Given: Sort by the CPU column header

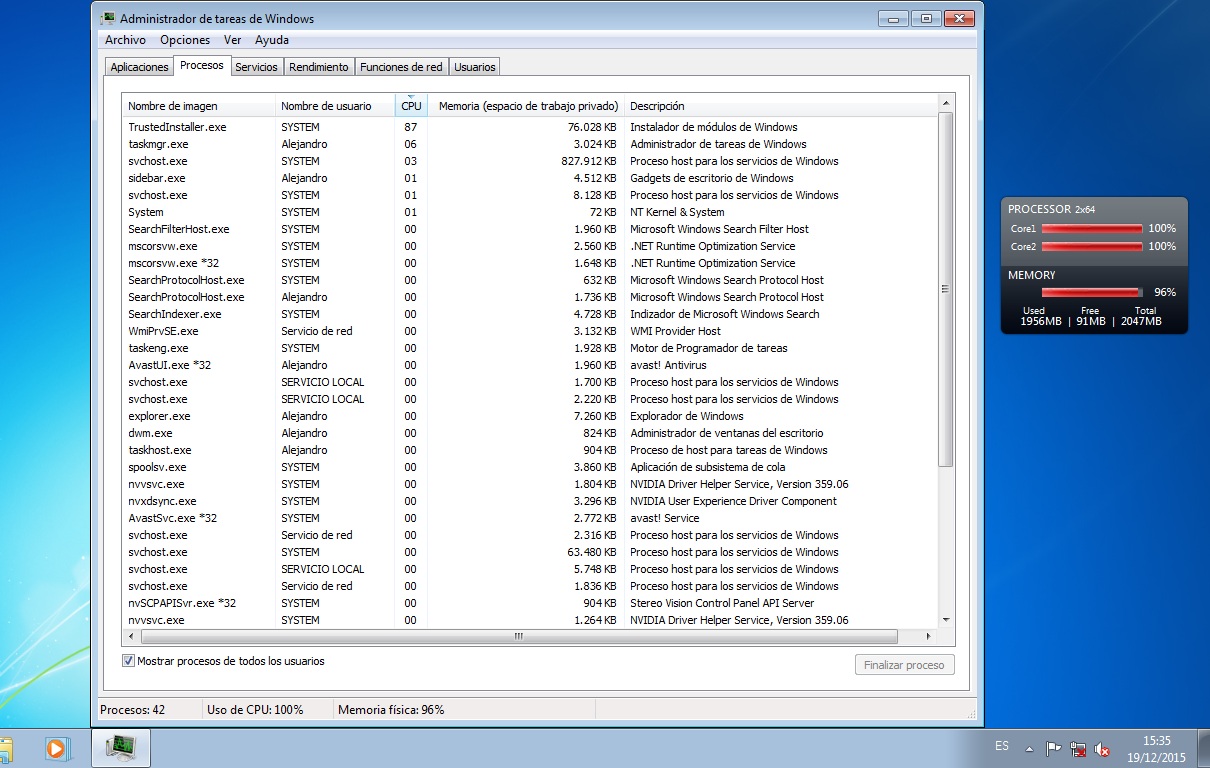Looking at the screenshot, I should click(x=411, y=106).
